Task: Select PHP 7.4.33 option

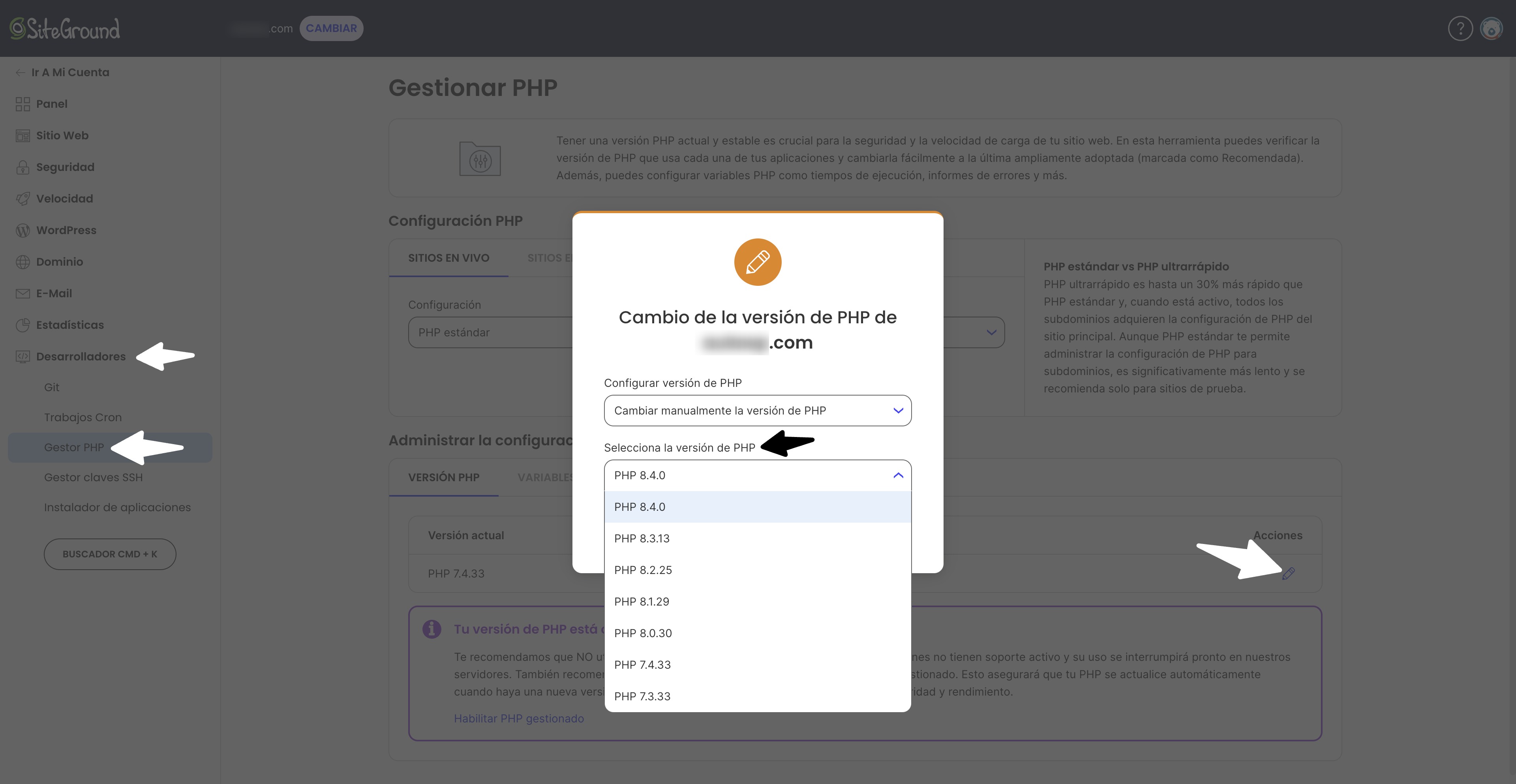Action: point(758,664)
